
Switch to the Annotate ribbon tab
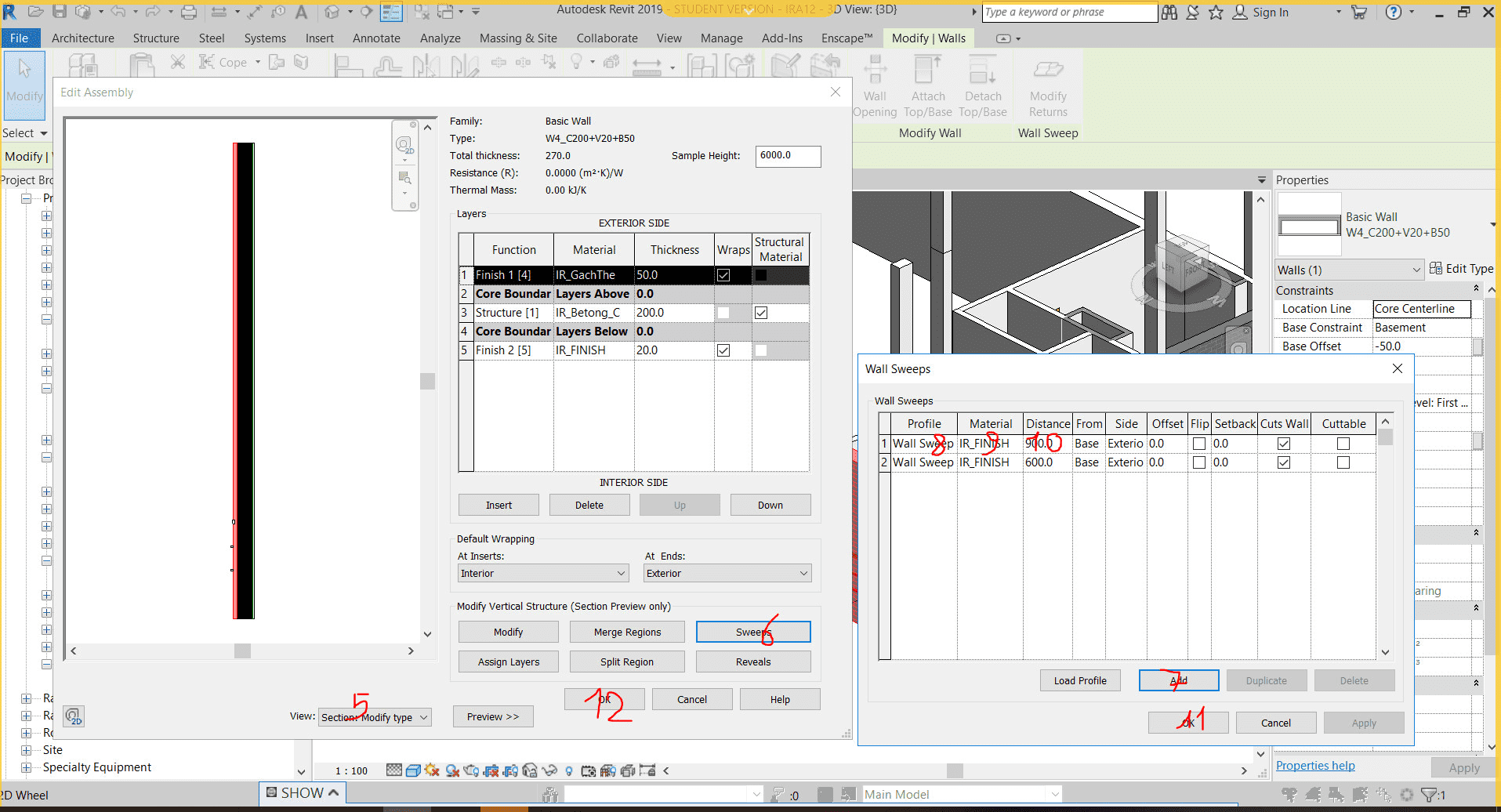[376, 38]
